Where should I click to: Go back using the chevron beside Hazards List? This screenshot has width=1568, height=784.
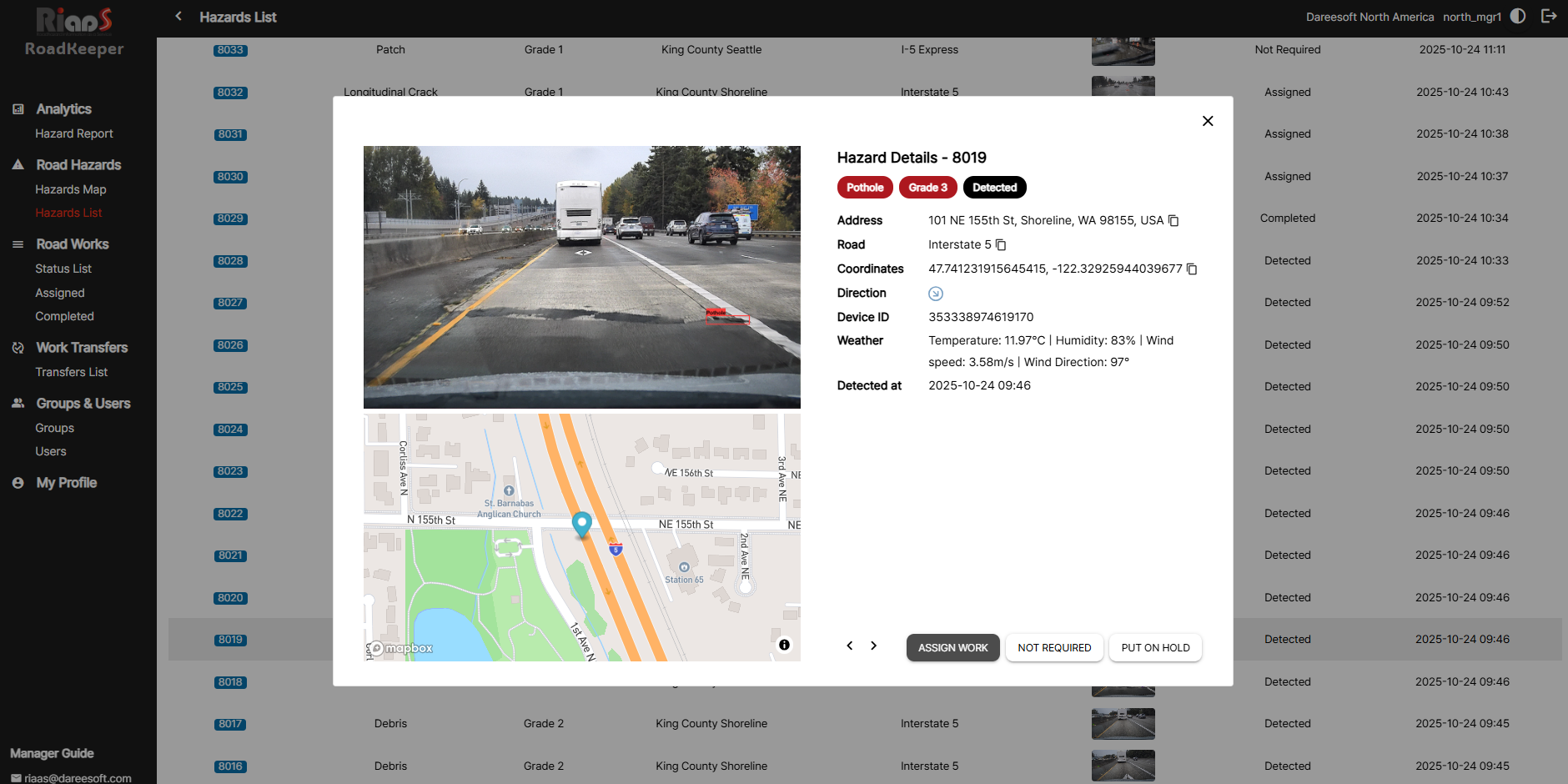pyautogui.click(x=178, y=16)
